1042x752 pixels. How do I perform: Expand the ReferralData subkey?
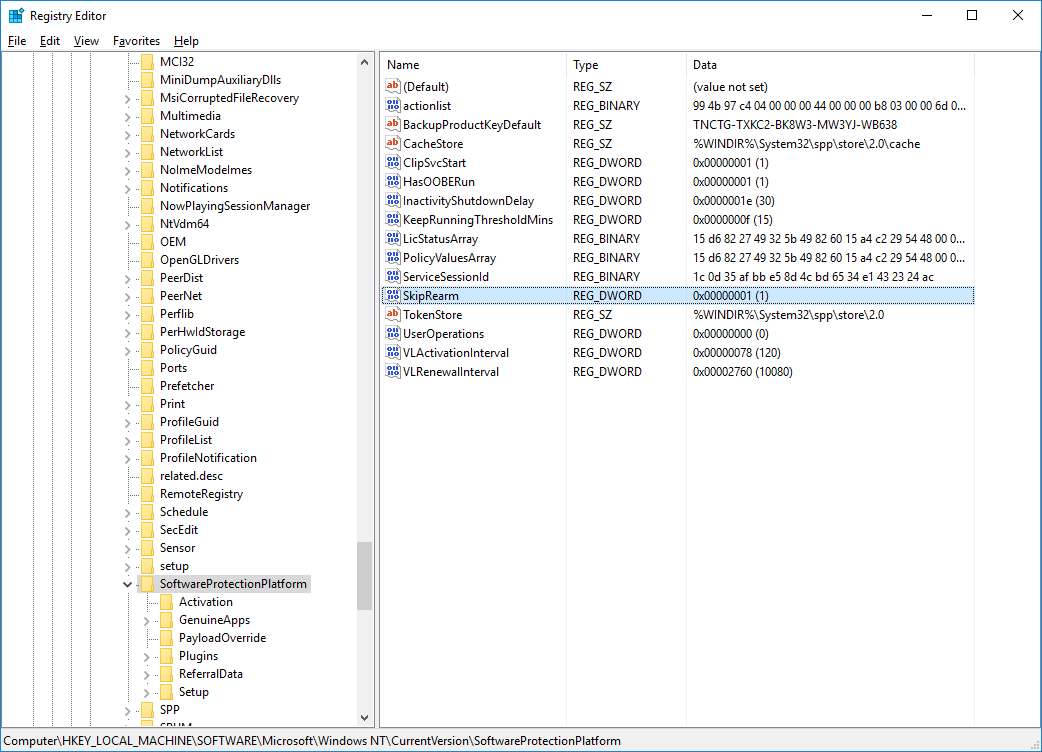point(147,674)
